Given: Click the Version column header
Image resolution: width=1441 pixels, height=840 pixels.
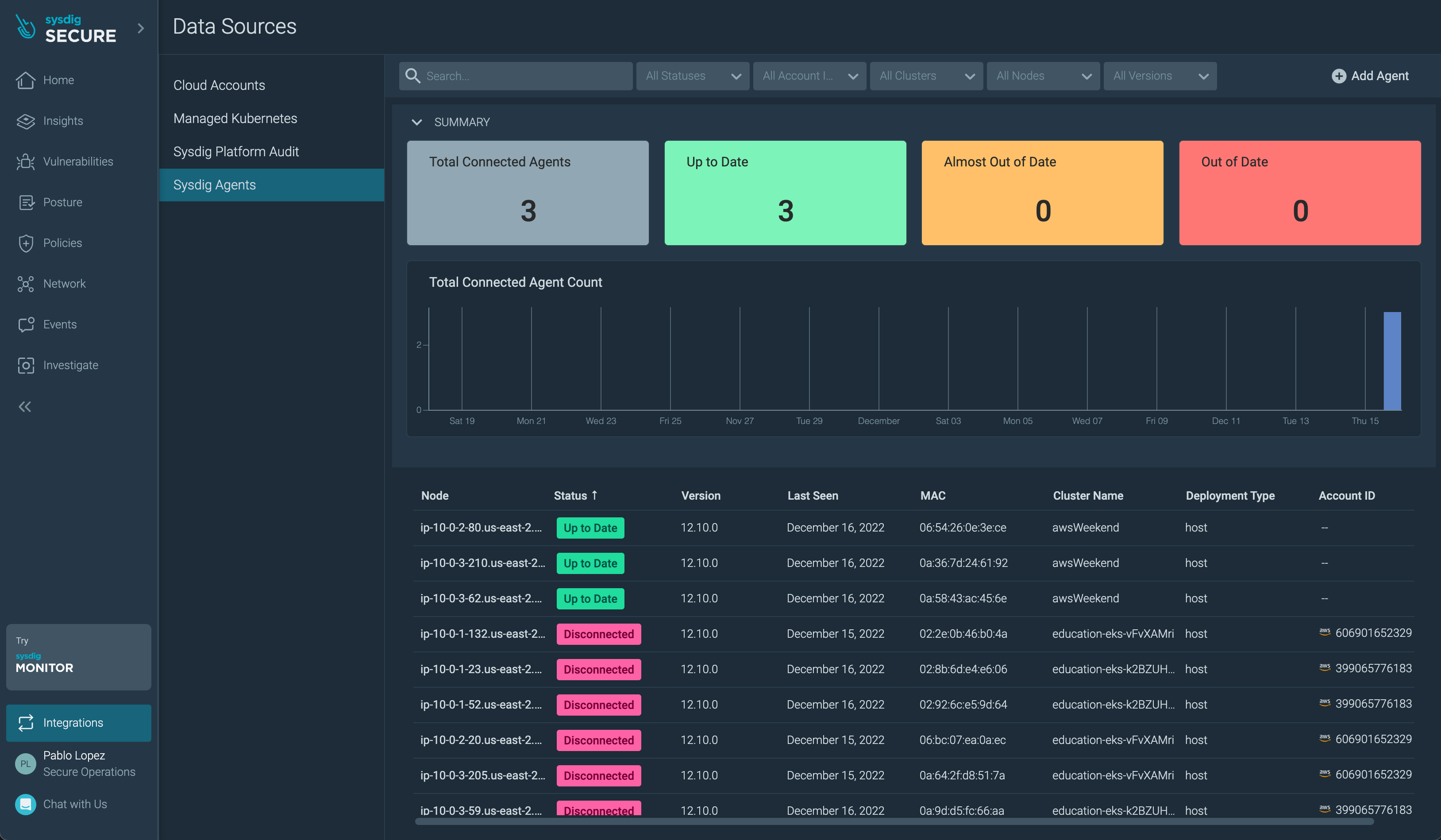Looking at the screenshot, I should (x=701, y=496).
